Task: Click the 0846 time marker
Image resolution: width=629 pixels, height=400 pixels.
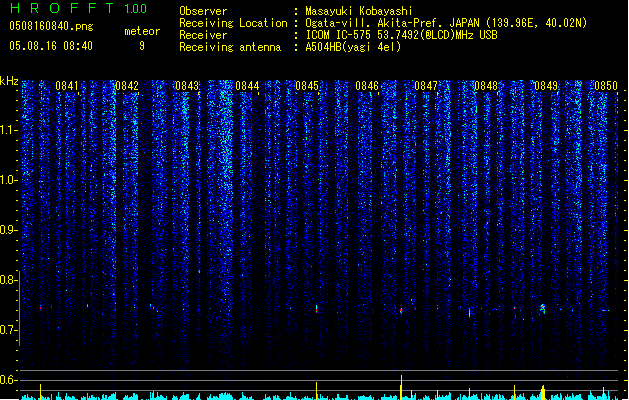Action: point(367,85)
